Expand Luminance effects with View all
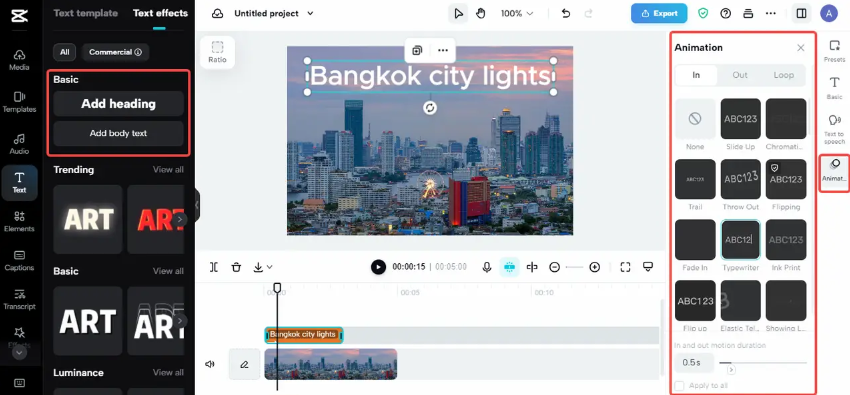The image size is (850, 395). click(168, 372)
